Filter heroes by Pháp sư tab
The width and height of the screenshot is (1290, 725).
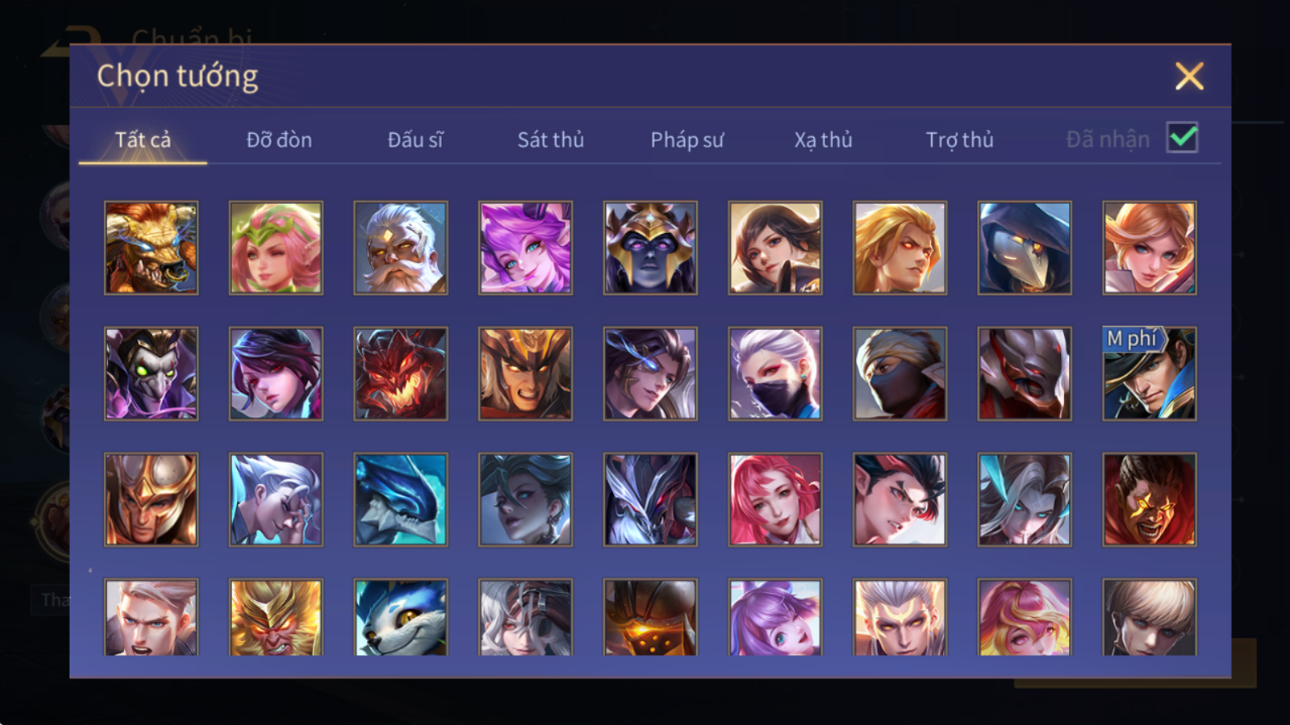[x=687, y=140]
